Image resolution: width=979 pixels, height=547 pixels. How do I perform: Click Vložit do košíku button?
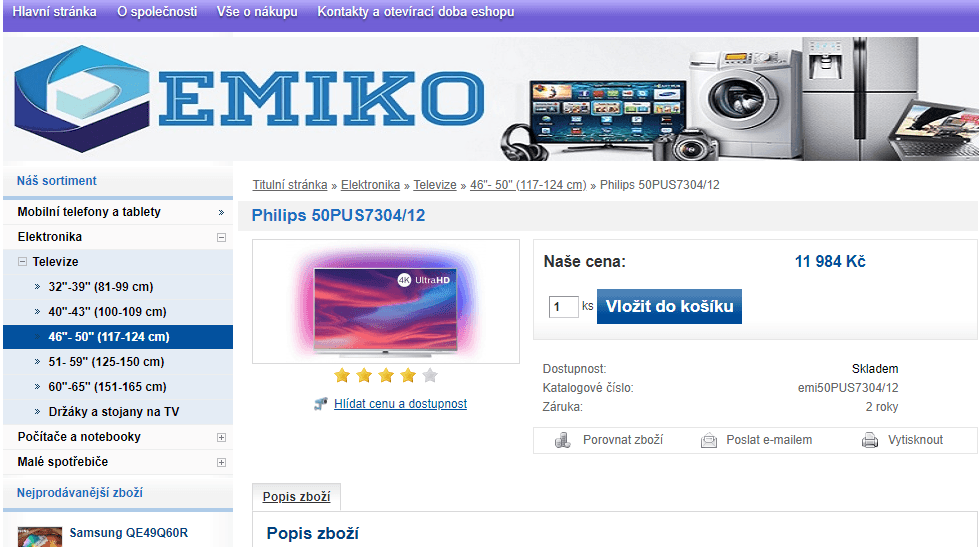[669, 306]
